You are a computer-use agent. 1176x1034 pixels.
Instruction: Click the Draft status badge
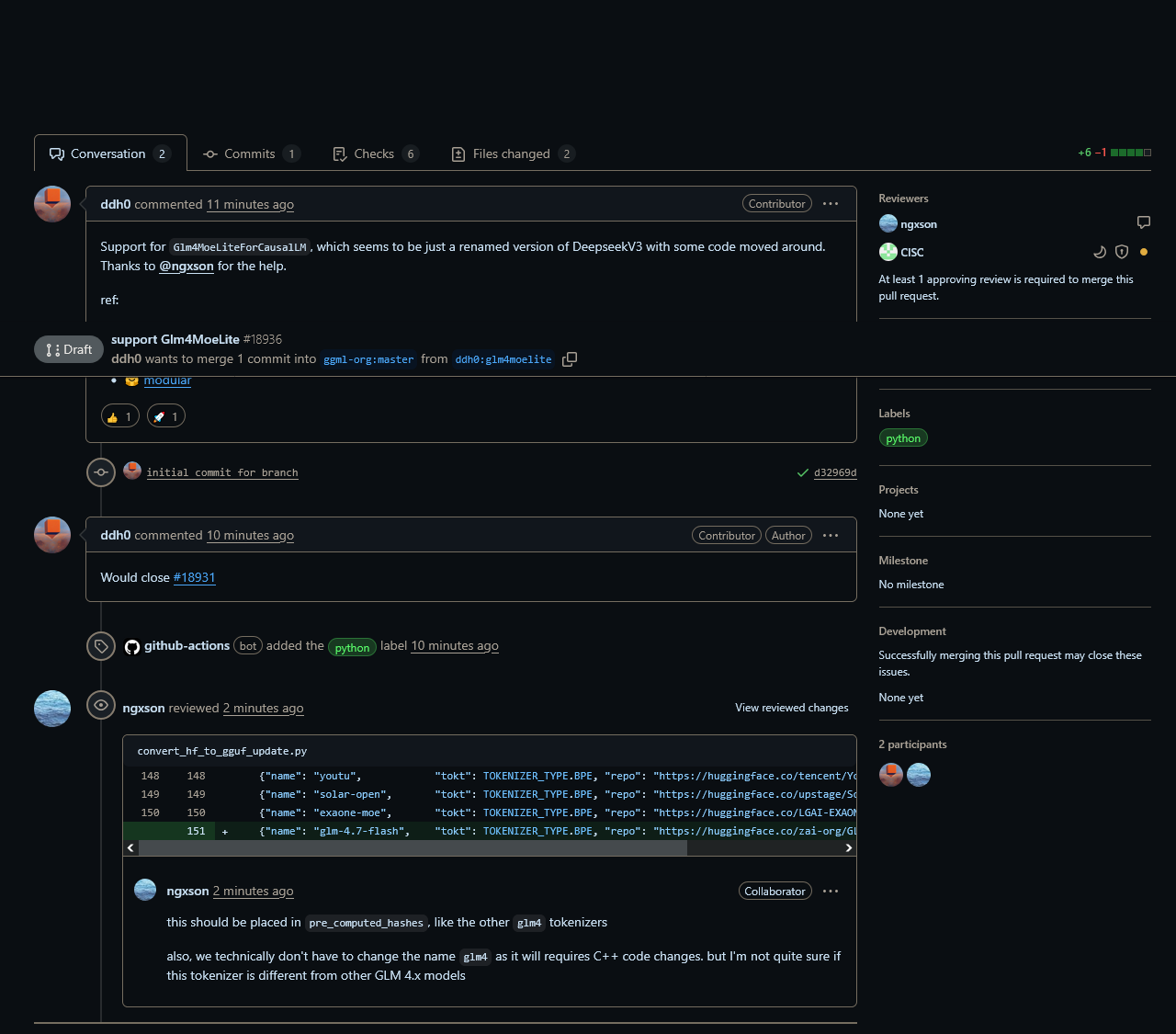[x=69, y=349]
